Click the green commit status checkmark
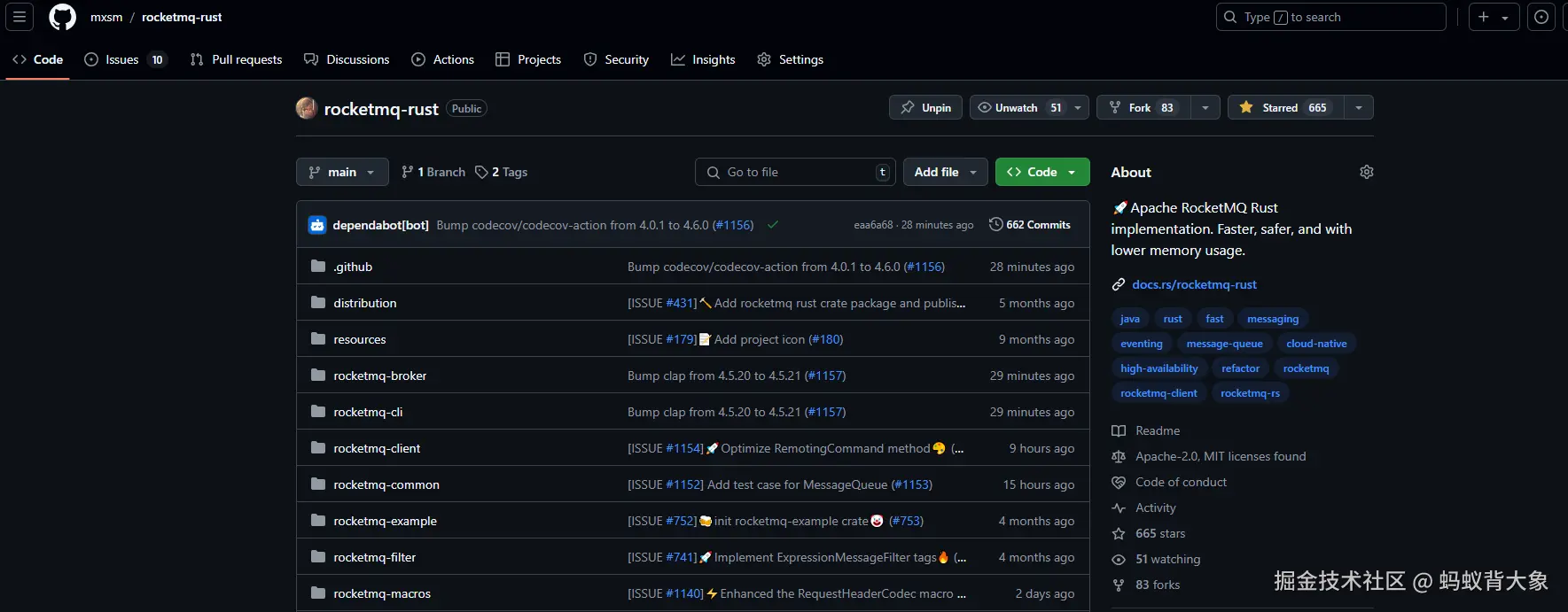Screen dimensions: 1568x612 [773, 225]
